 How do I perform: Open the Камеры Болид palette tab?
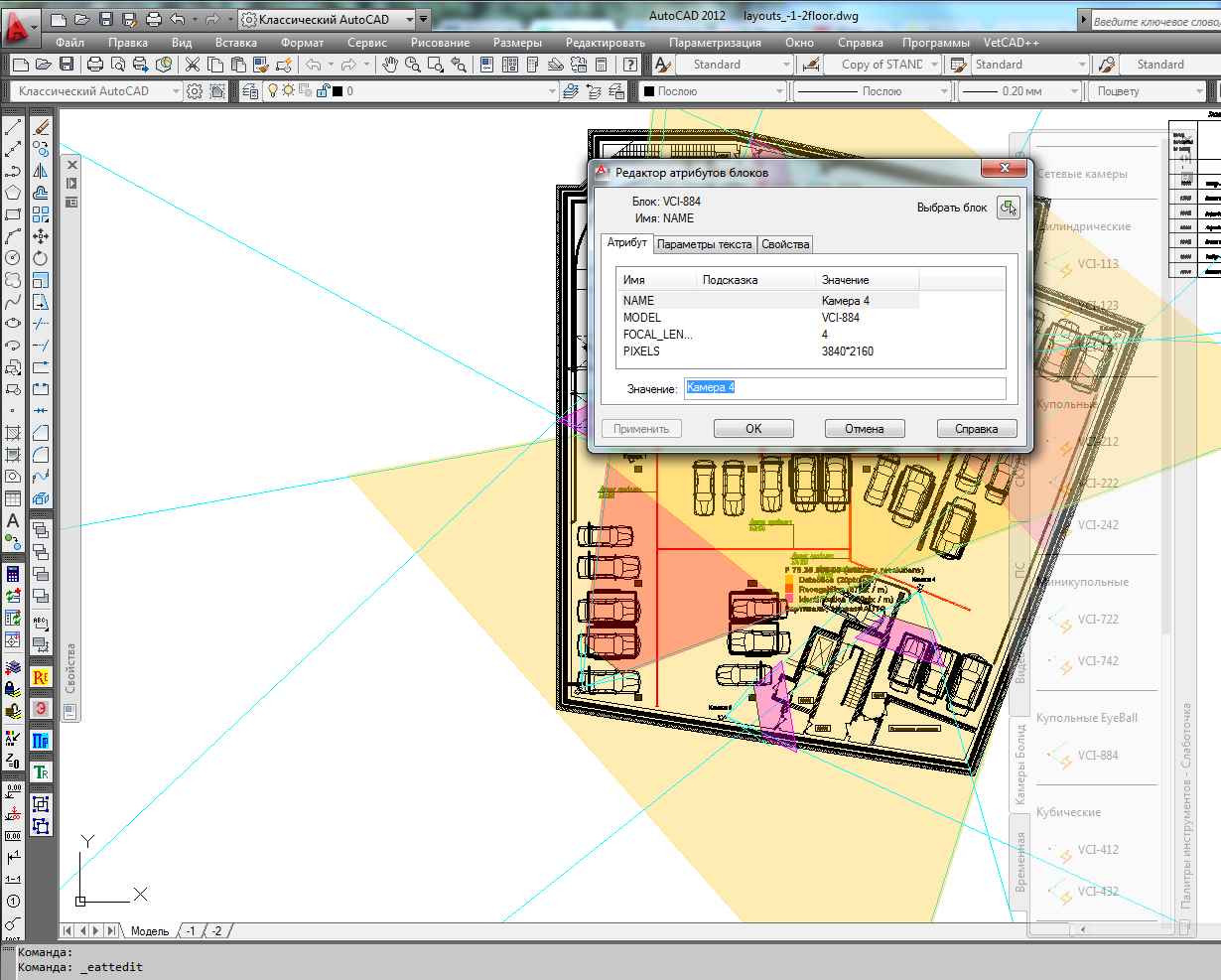tap(1019, 765)
